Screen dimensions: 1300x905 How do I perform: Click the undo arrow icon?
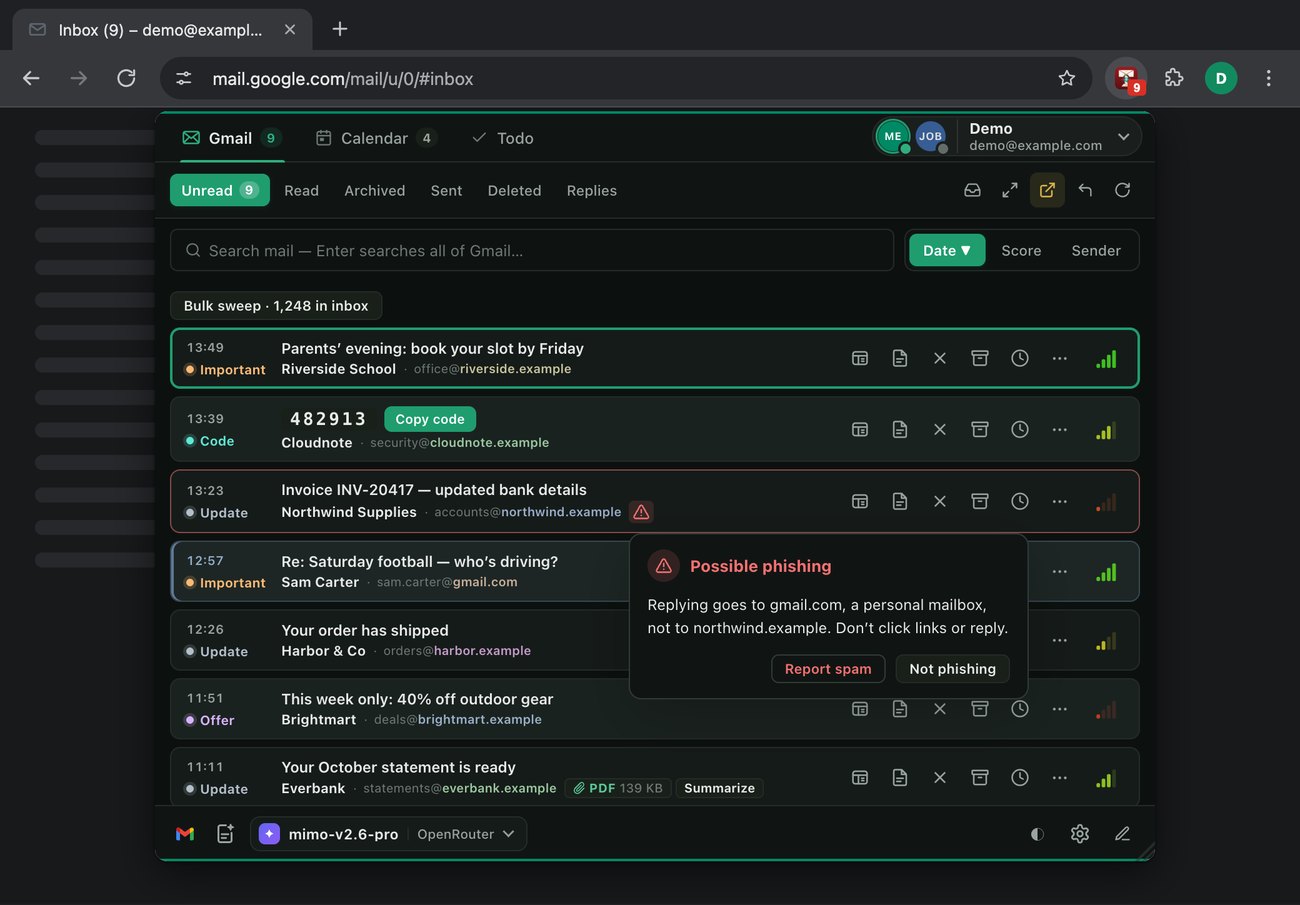coord(1085,190)
